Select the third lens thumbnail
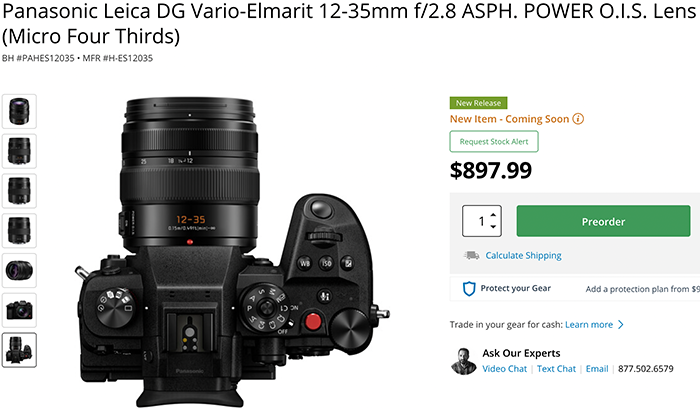Image resolution: width=700 pixels, height=411 pixels. pos(19,191)
